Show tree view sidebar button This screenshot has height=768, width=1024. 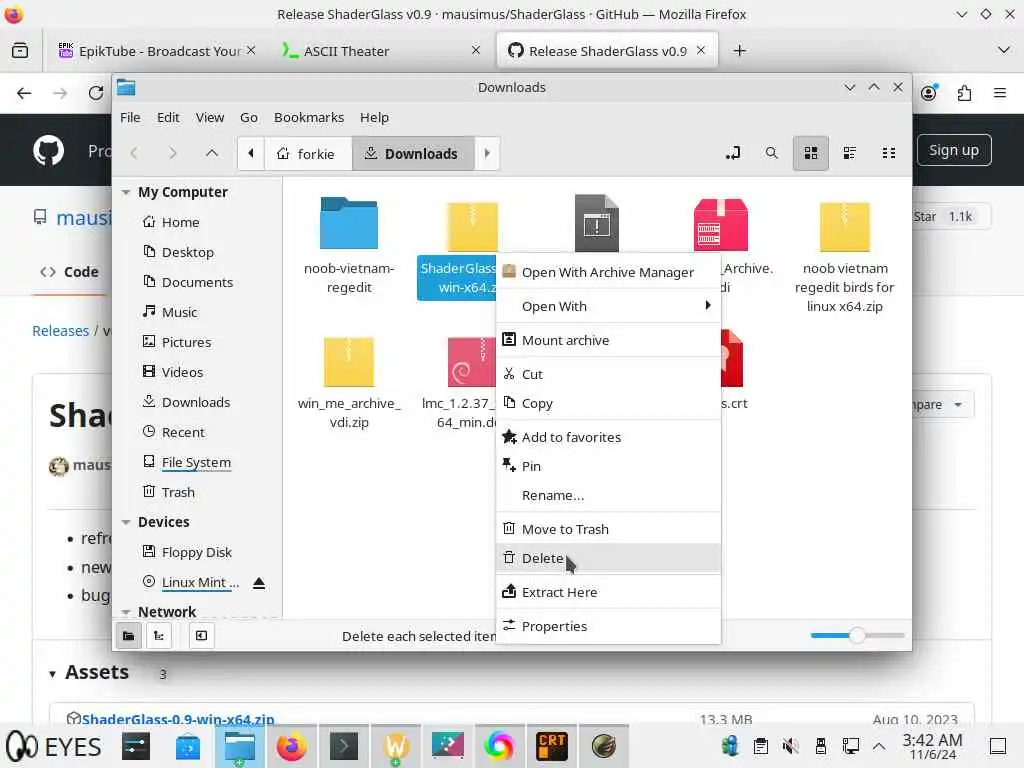click(x=159, y=635)
